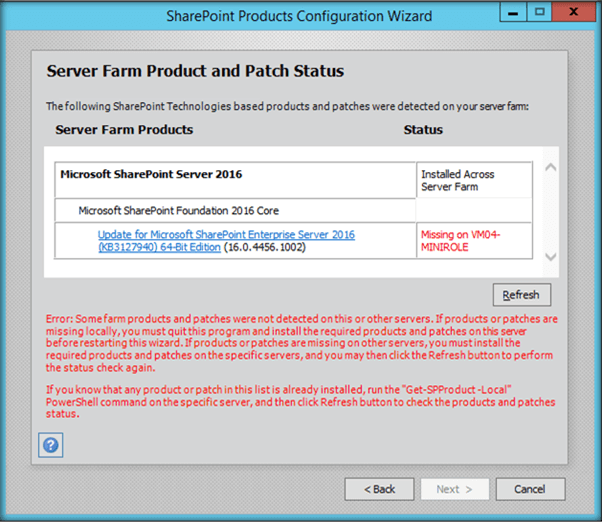Click the Server Farm Products column header

(x=124, y=130)
